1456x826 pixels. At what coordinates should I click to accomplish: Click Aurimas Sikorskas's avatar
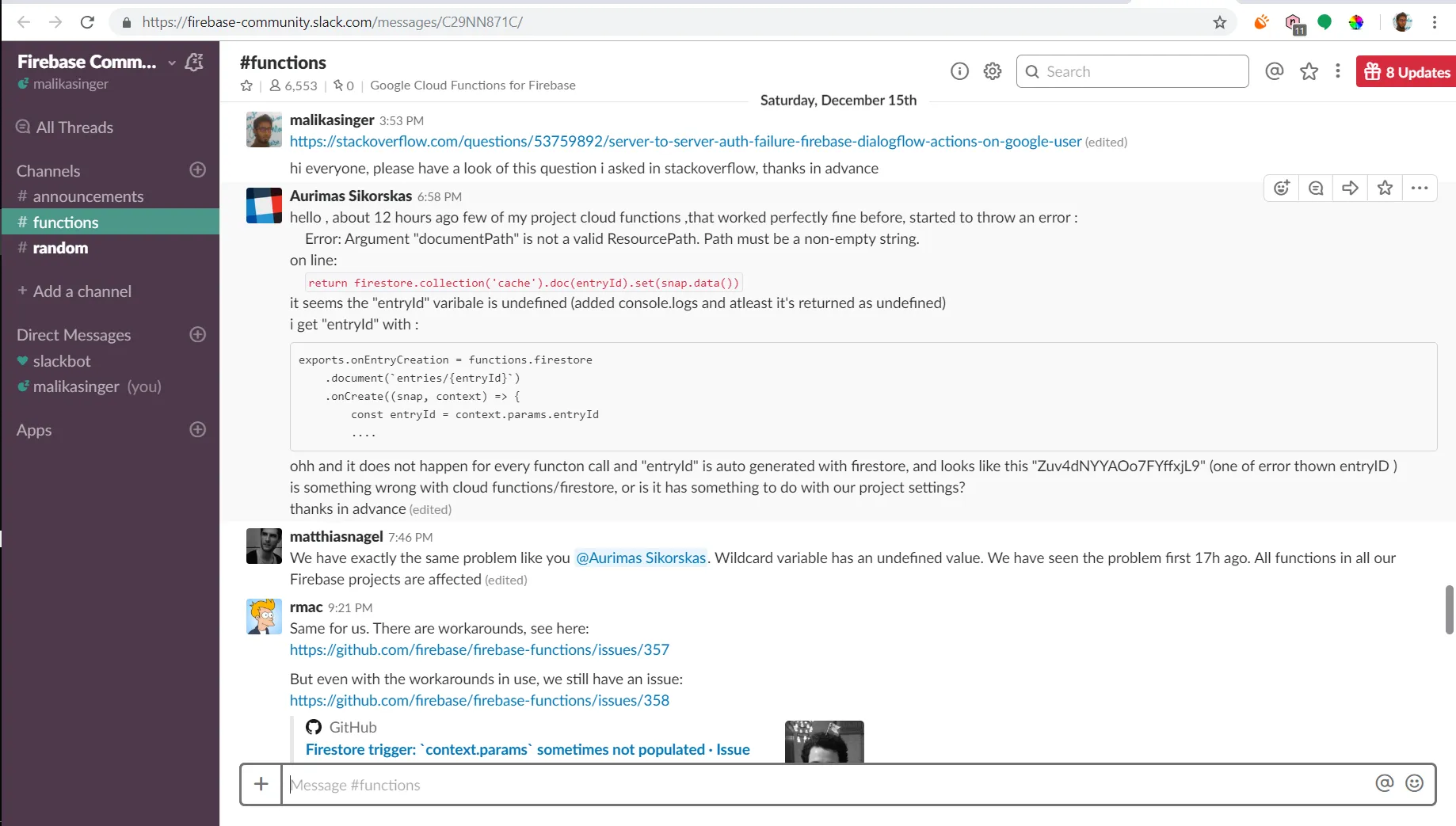264,205
